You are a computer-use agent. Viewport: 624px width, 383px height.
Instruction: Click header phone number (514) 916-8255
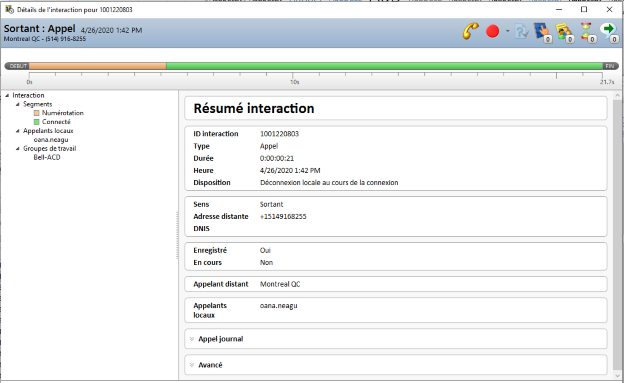[66, 39]
